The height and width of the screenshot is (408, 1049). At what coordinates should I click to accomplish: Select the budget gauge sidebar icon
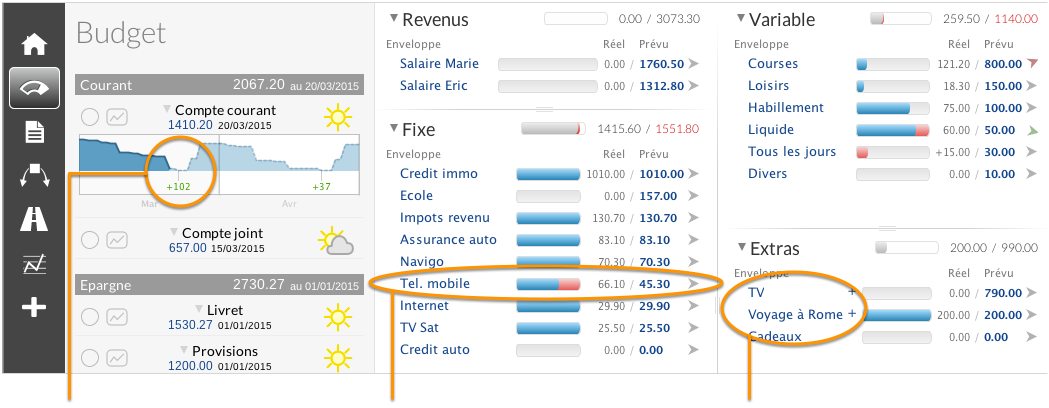point(34,88)
